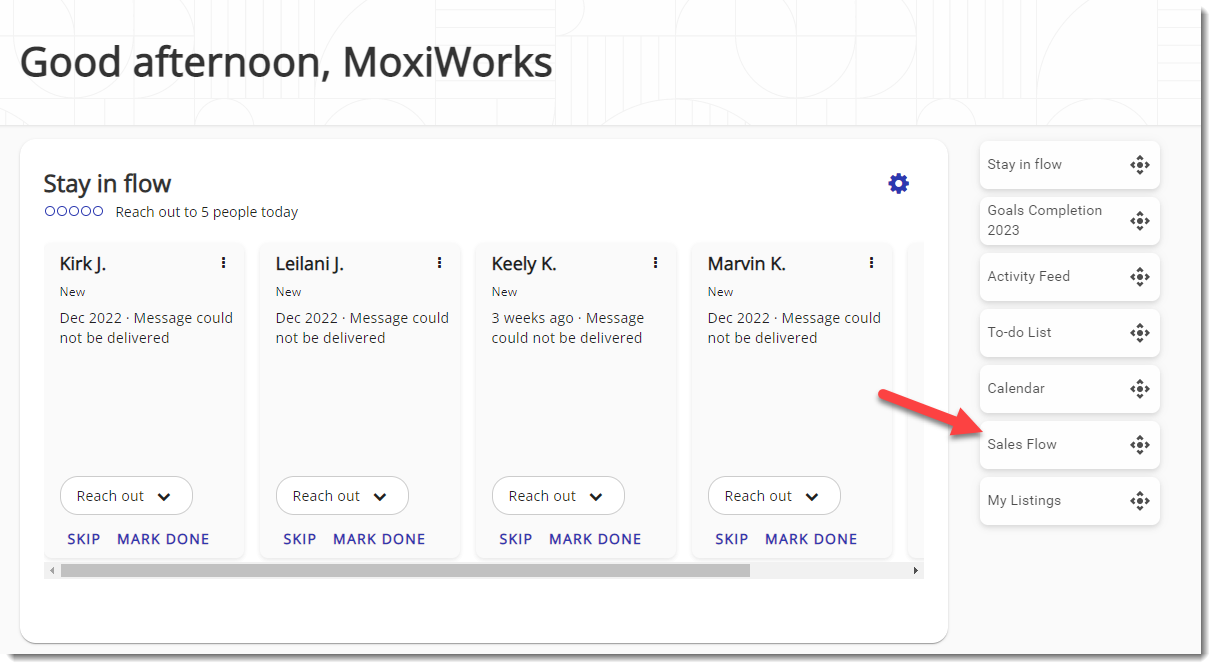Expand the Reach out dropdown for Leilani J.
The image size is (1216, 669).
click(342, 495)
